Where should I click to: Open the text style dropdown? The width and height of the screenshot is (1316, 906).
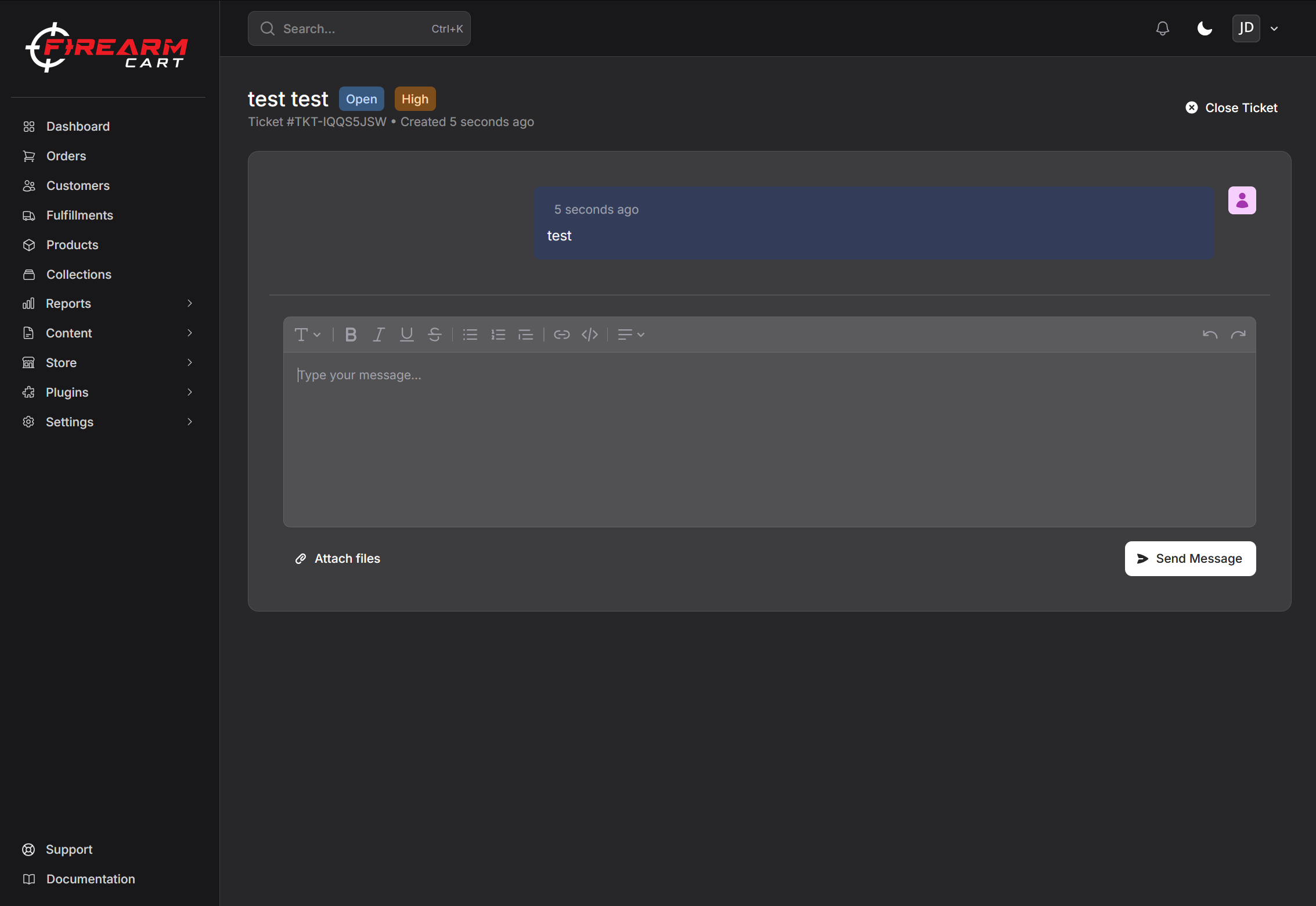308,335
